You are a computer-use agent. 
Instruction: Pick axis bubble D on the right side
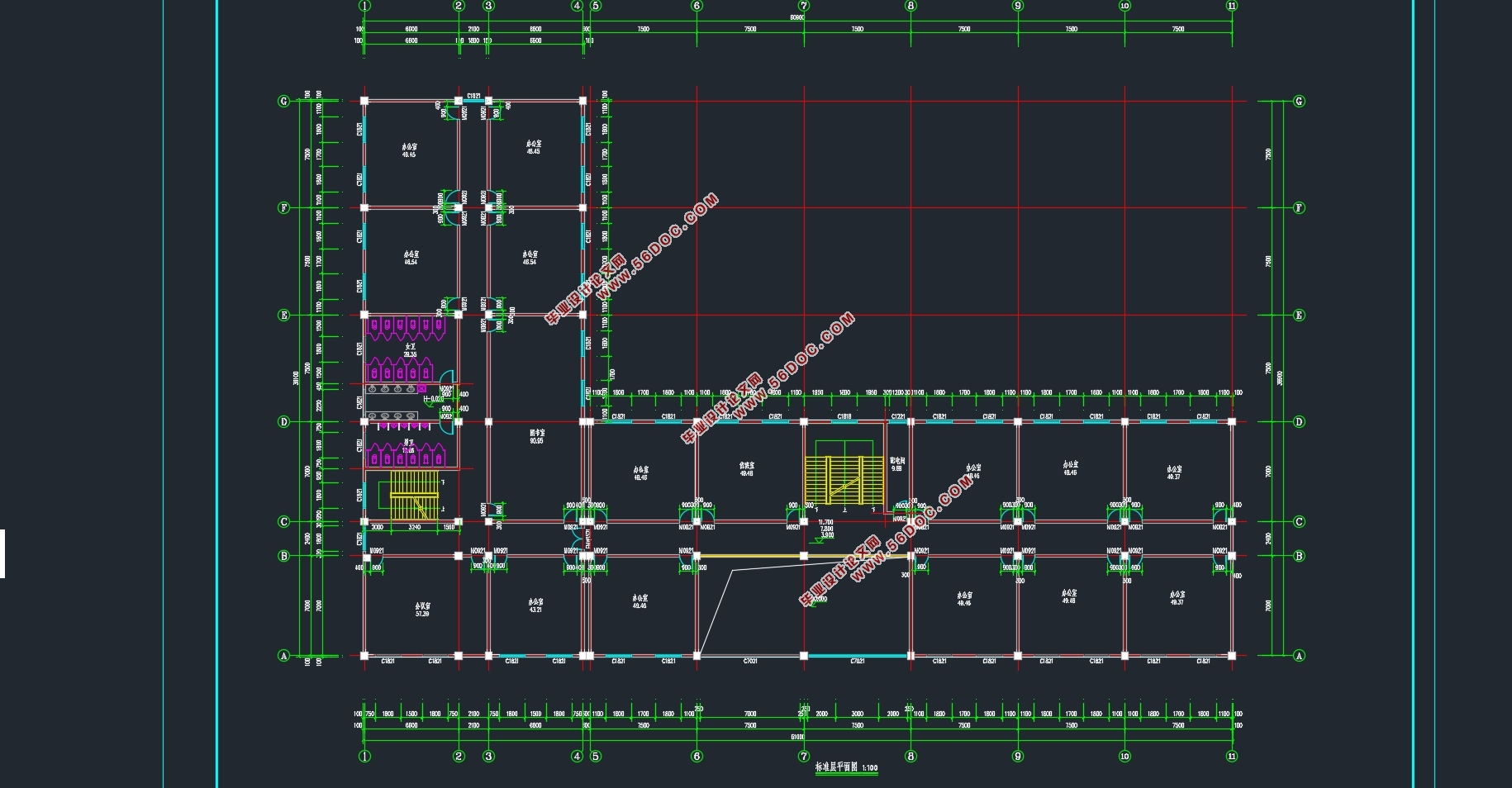1299,421
